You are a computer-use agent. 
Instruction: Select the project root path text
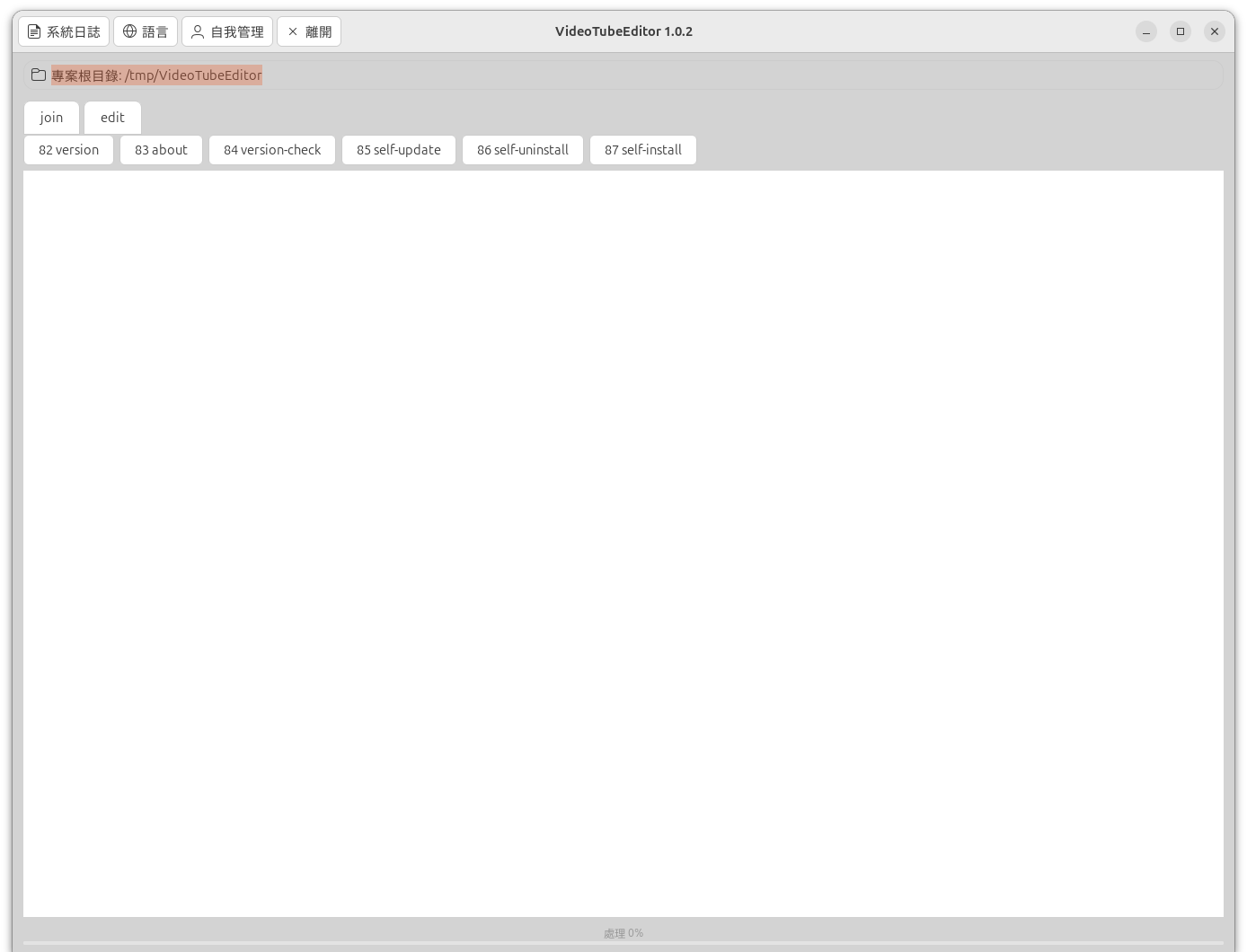(156, 75)
